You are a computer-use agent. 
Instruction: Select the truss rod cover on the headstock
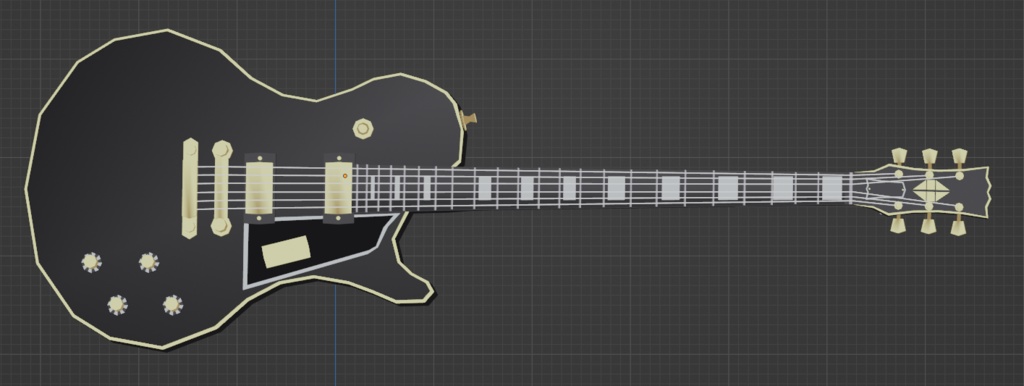(x=885, y=190)
